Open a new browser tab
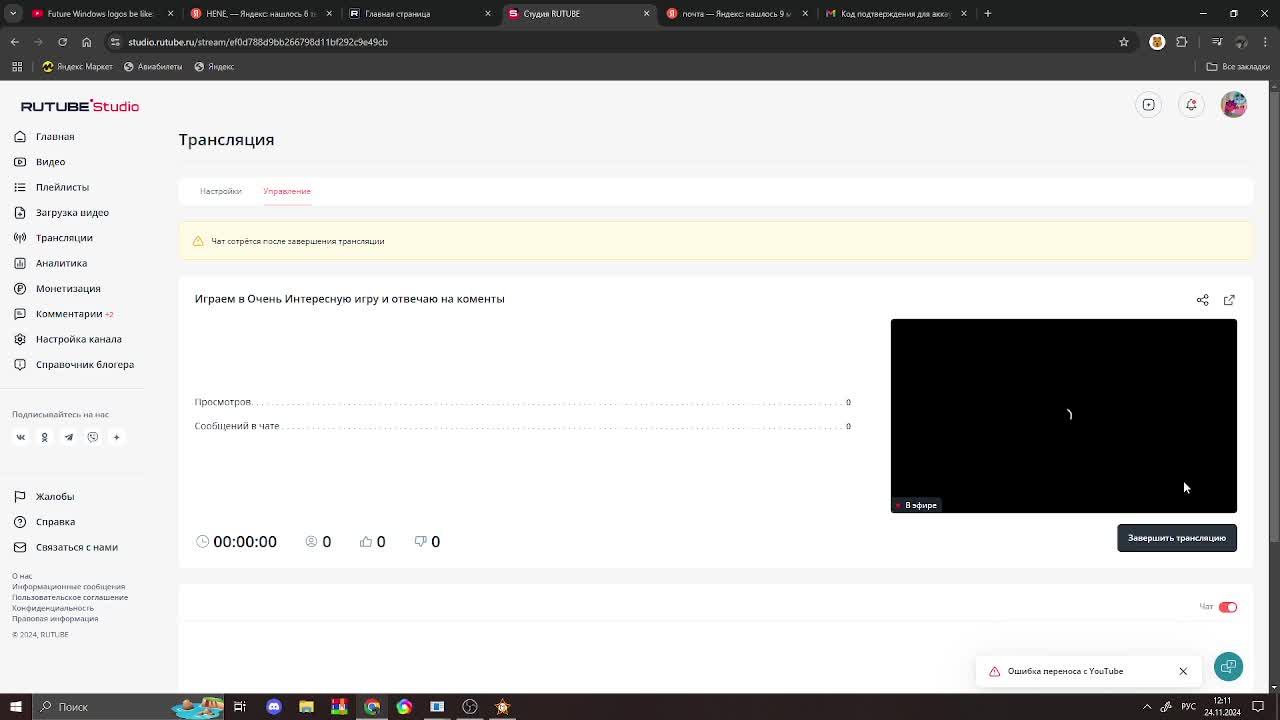The image size is (1280, 720). point(988,14)
